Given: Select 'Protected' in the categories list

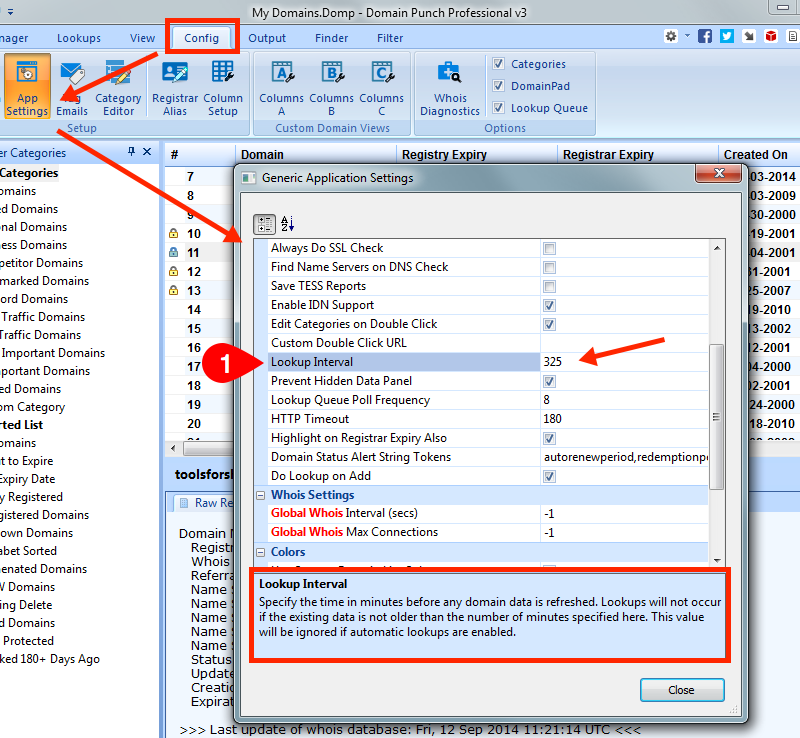Looking at the screenshot, I should (x=28, y=641).
